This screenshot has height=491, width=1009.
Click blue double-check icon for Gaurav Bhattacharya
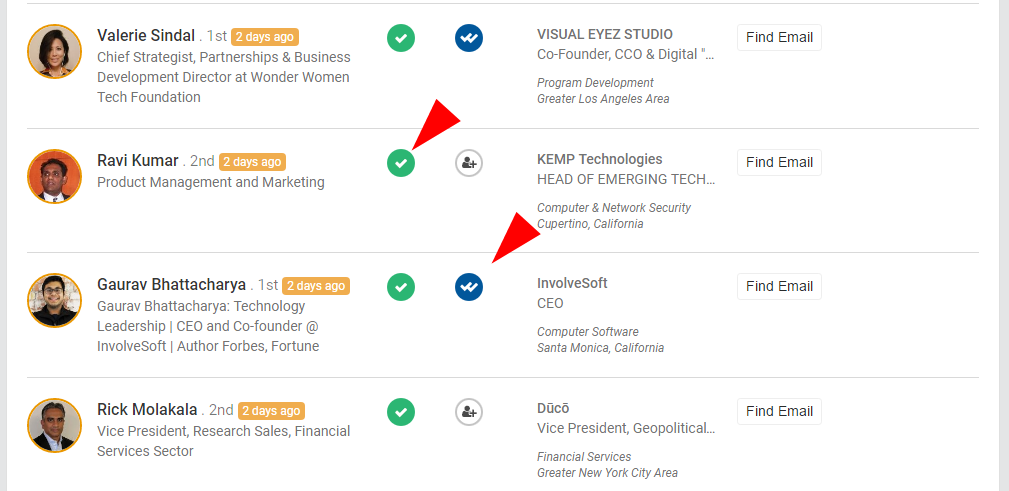469,287
